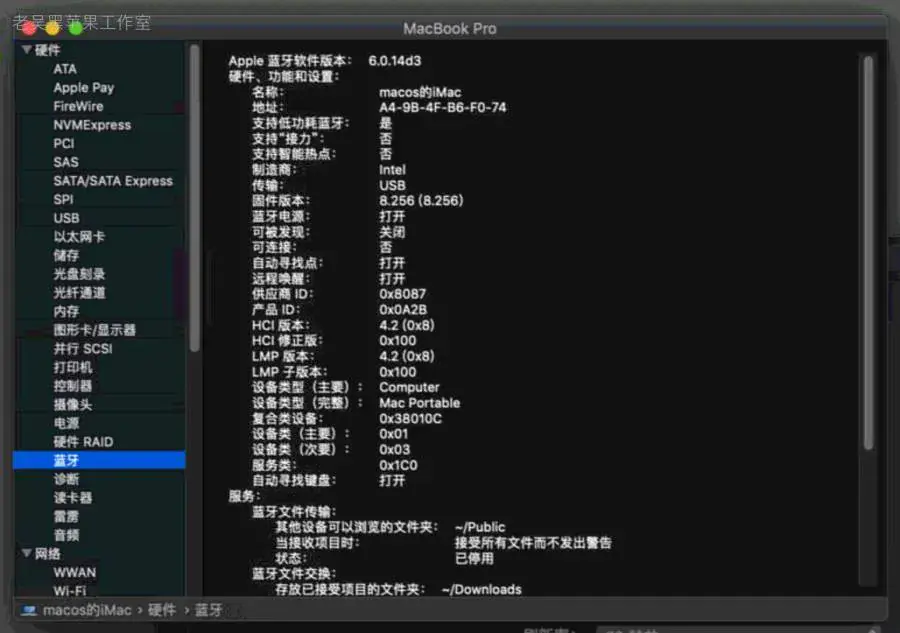Select 并行 SCSI in the sidebar
The image size is (900, 633).
point(83,349)
